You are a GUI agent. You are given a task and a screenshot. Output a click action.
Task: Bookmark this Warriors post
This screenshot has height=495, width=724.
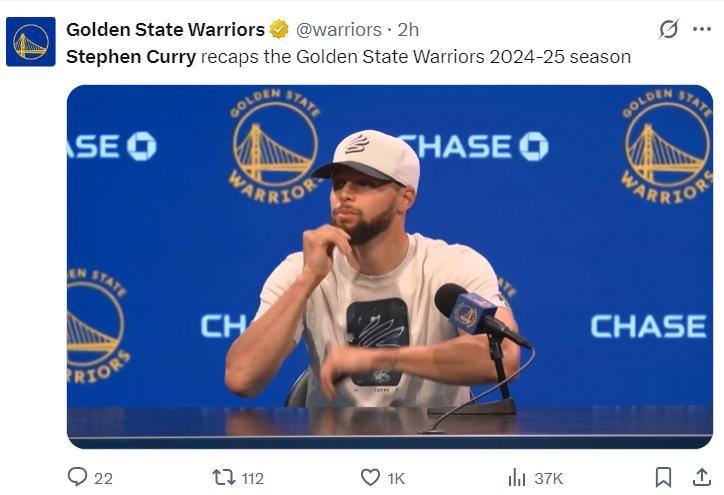coord(663,477)
